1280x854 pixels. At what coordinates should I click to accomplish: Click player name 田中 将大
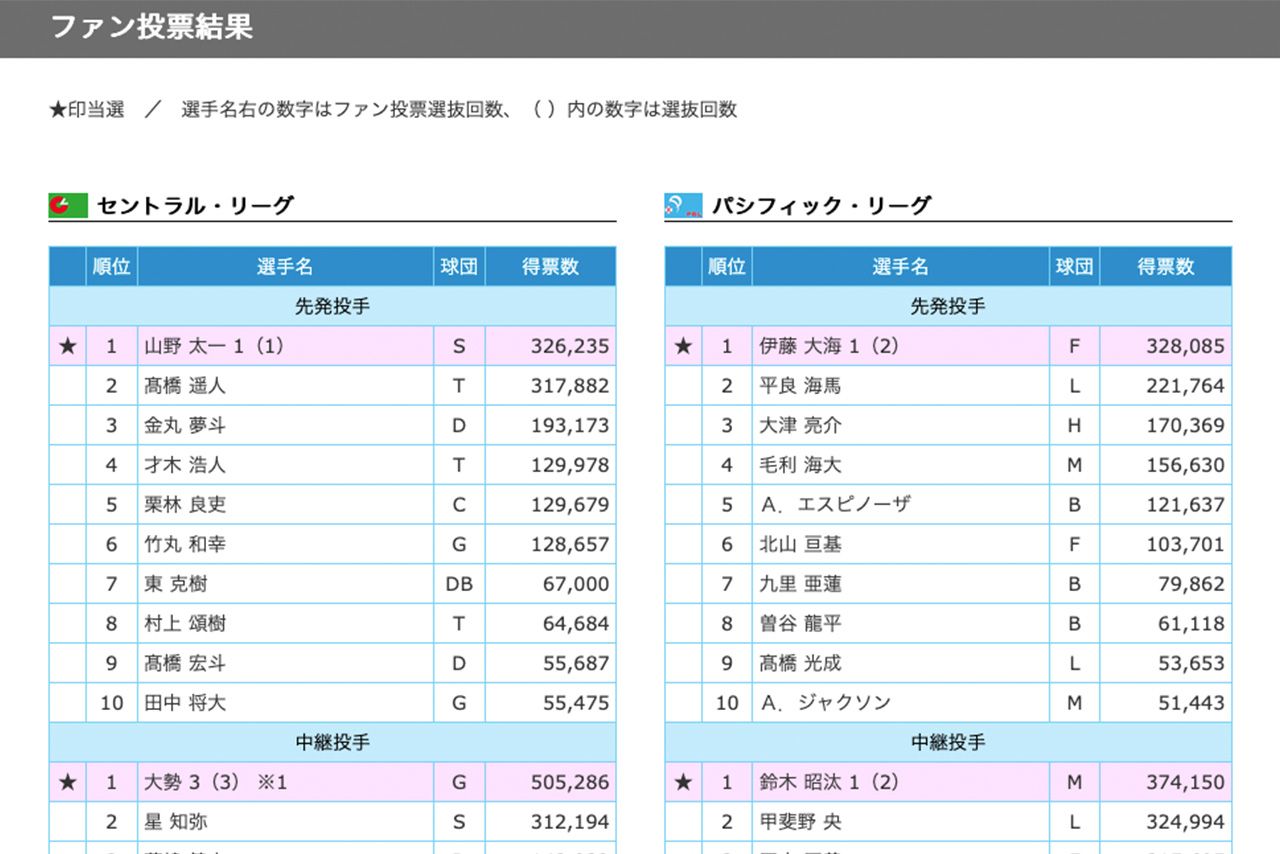coord(185,702)
